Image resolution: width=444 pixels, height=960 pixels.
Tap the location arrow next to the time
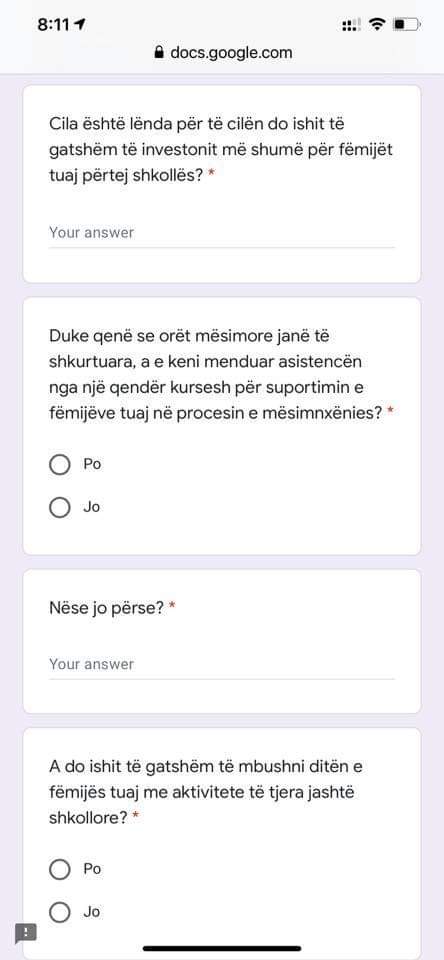pos(79,24)
